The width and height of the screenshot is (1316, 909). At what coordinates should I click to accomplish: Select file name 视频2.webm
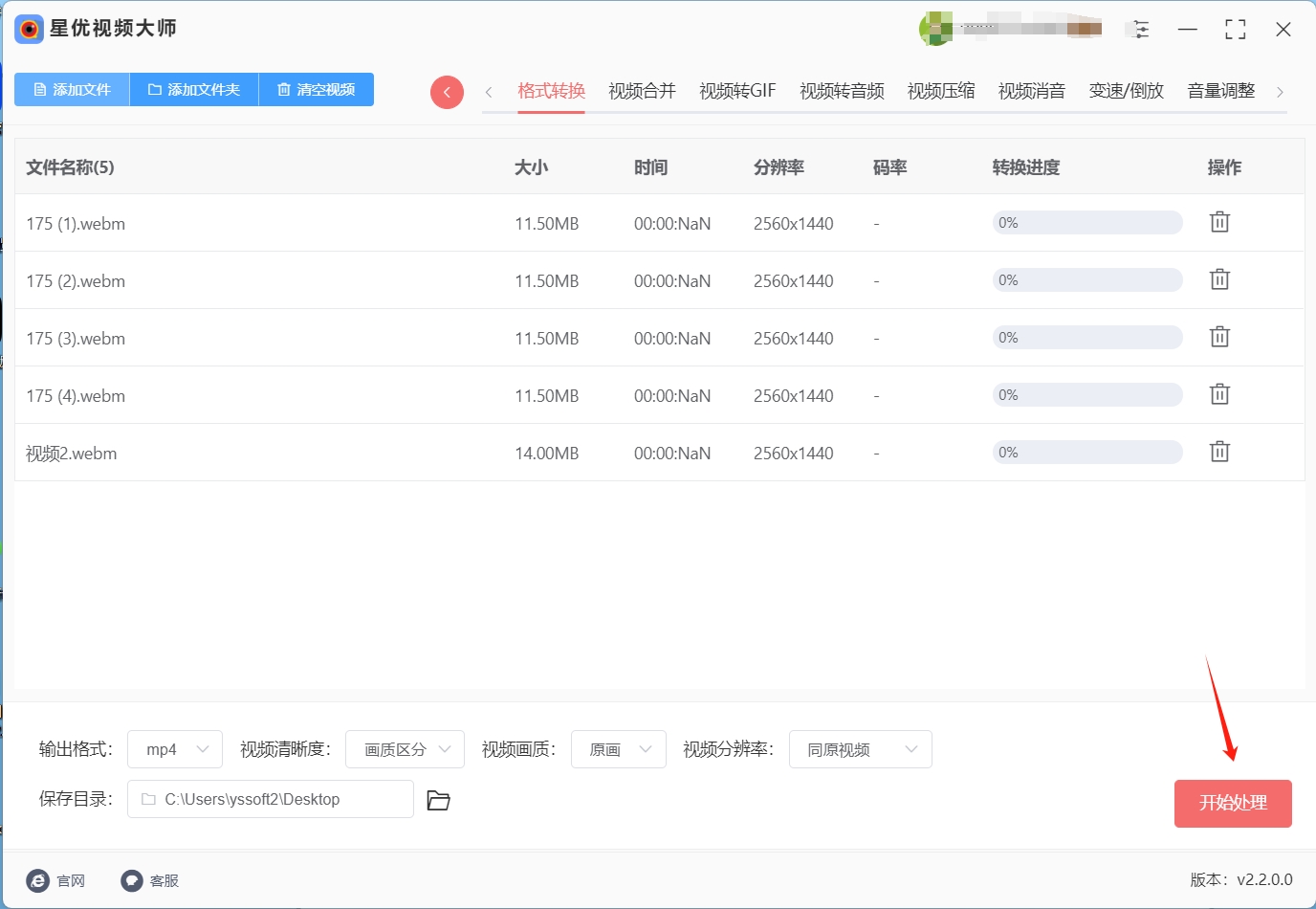pyautogui.click(x=72, y=454)
